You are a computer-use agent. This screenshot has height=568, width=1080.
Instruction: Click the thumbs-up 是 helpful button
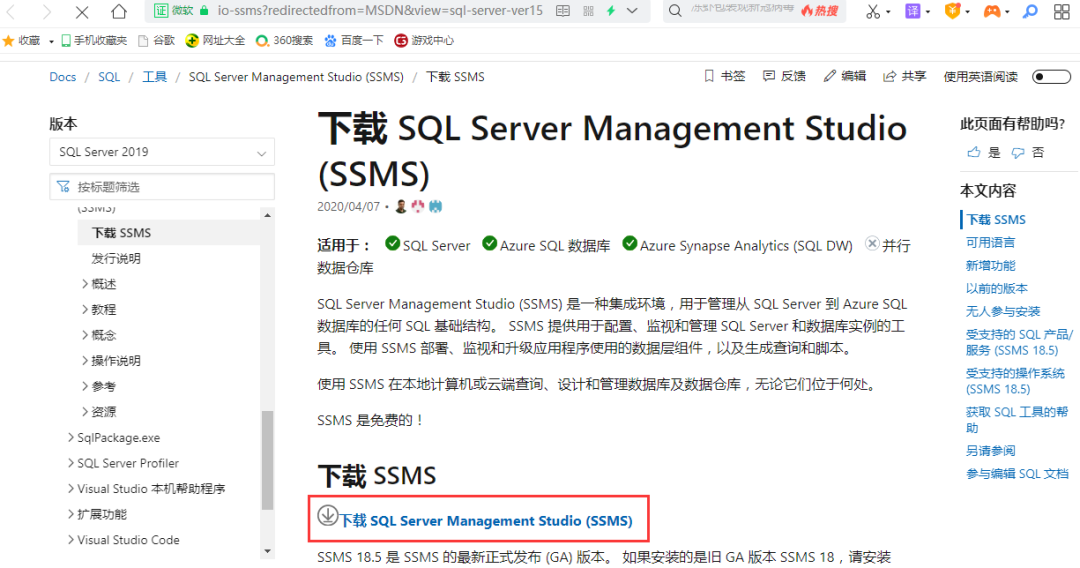(x=984, y=152)
